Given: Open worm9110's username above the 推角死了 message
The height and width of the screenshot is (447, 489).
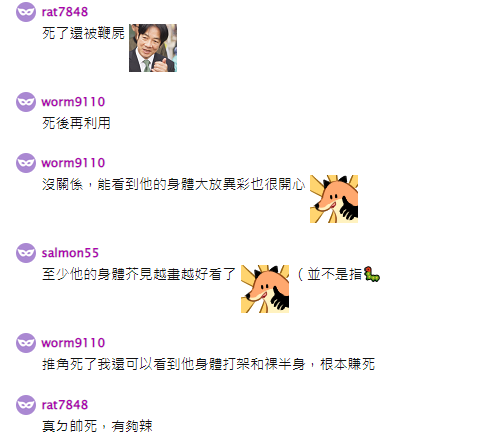Looking at the screenshot, I should point(73,343).
